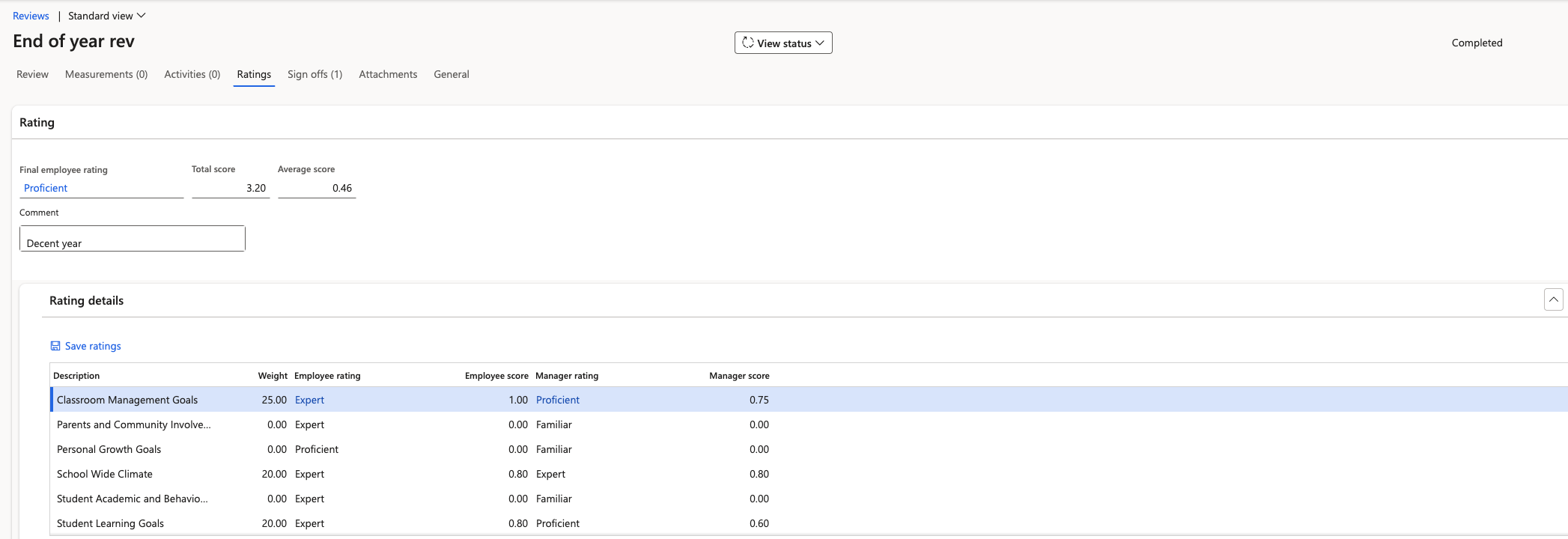The height and width of the screenshot is (539, 1568).
Task: Click the Average score field
Action: coord(317,188)
